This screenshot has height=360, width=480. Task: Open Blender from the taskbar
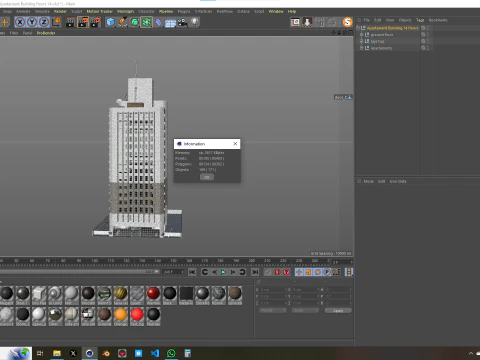[106, 353]
